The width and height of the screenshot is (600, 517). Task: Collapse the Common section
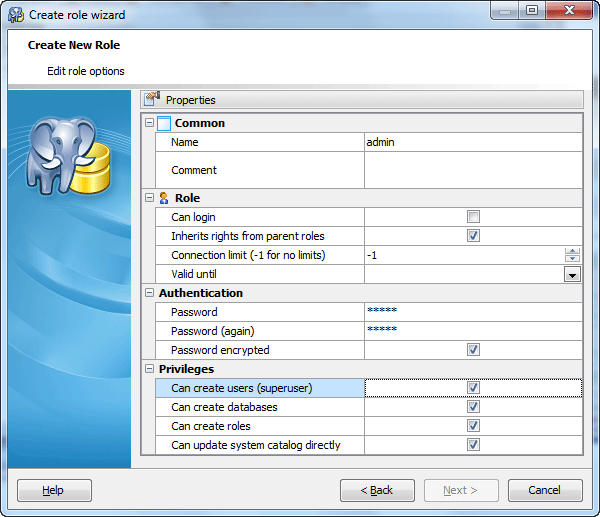150,123
